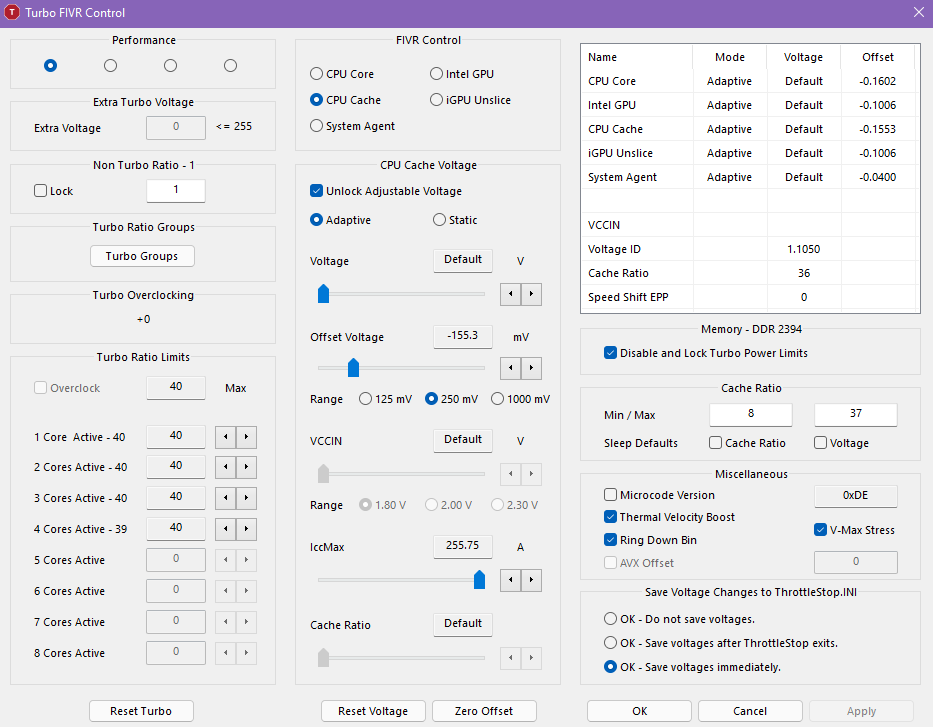The height and width of the screenshot is (727, 933).
Task: Increase the 2 Cores Active ratio arrow
Action: pyautogui.click(x=246, y=468)
